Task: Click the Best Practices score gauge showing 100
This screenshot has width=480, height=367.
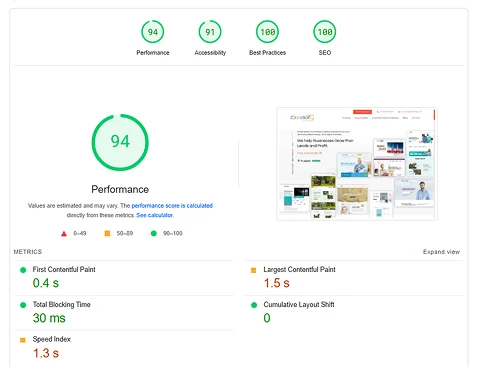Action: 267,32
